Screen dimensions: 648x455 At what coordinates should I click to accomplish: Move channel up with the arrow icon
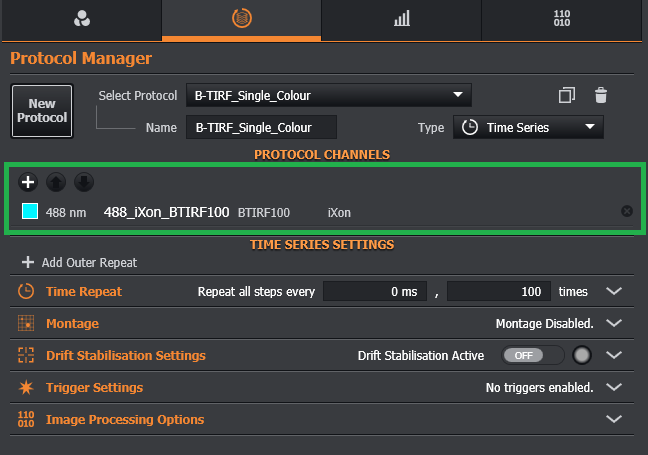[x=57, y=182]
